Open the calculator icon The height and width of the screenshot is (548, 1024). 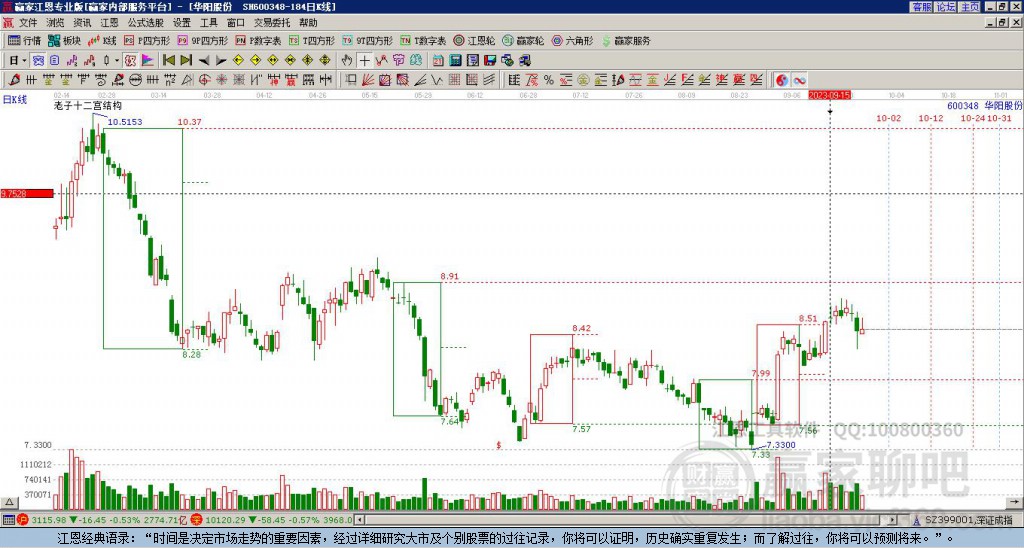click(455, 61)
